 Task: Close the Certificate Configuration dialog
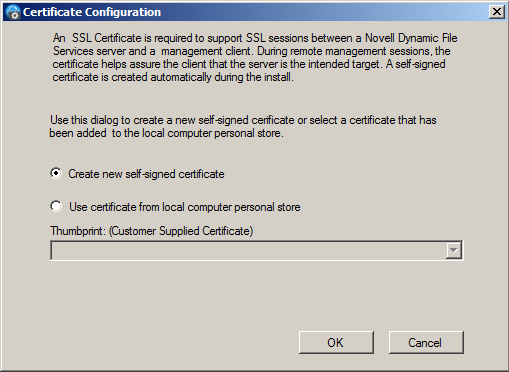496,12
